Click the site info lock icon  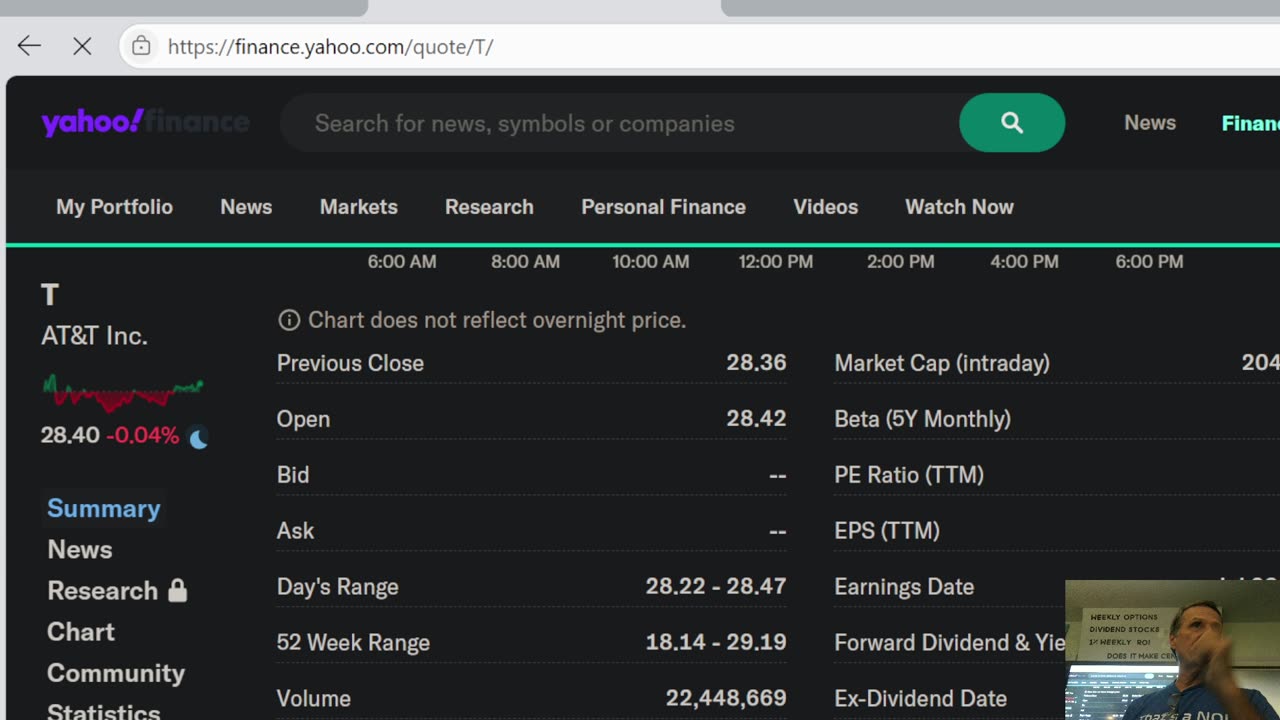[x=142, y=46]
